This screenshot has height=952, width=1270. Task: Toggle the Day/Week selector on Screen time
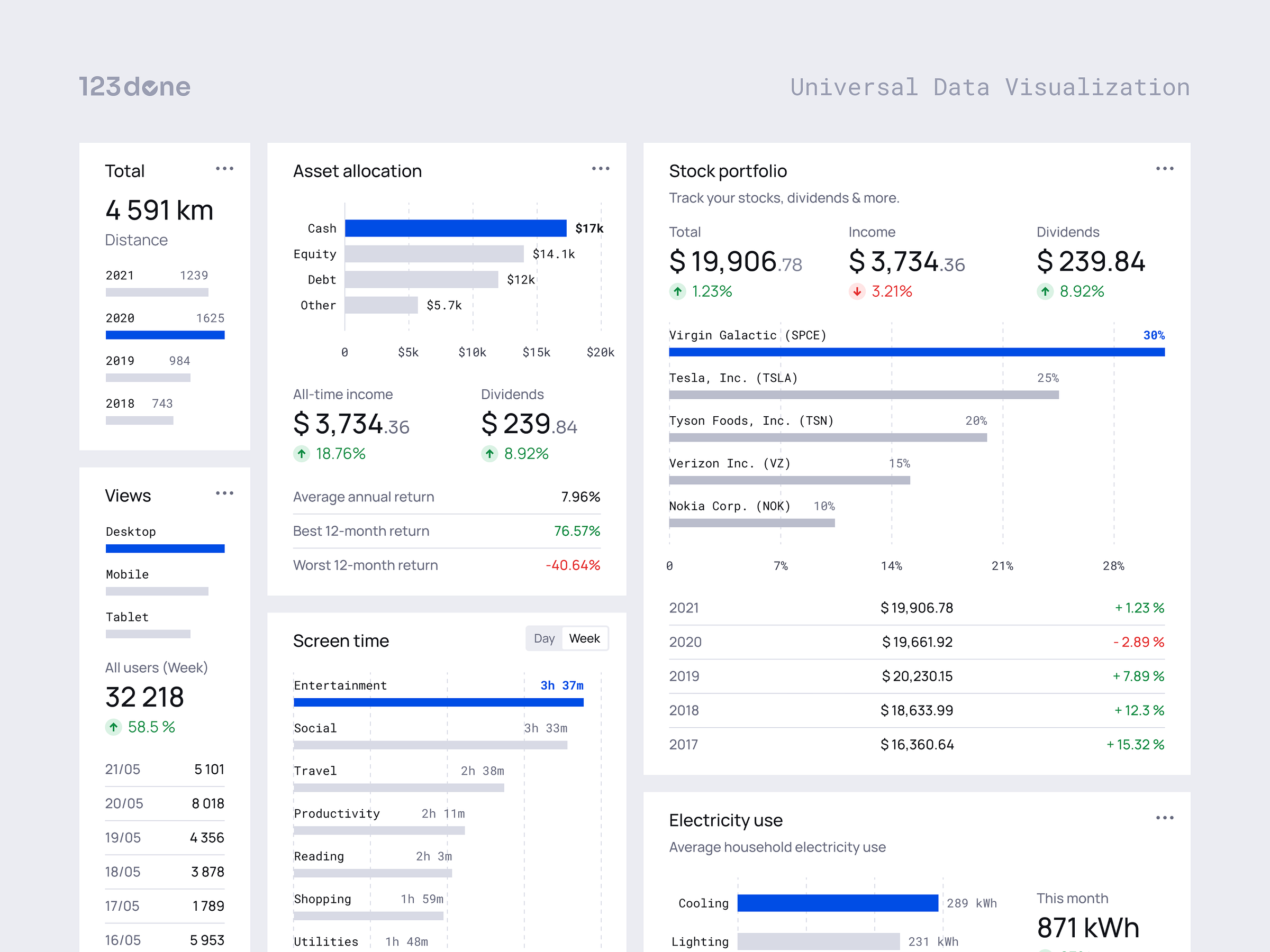[x=567, y=638]
